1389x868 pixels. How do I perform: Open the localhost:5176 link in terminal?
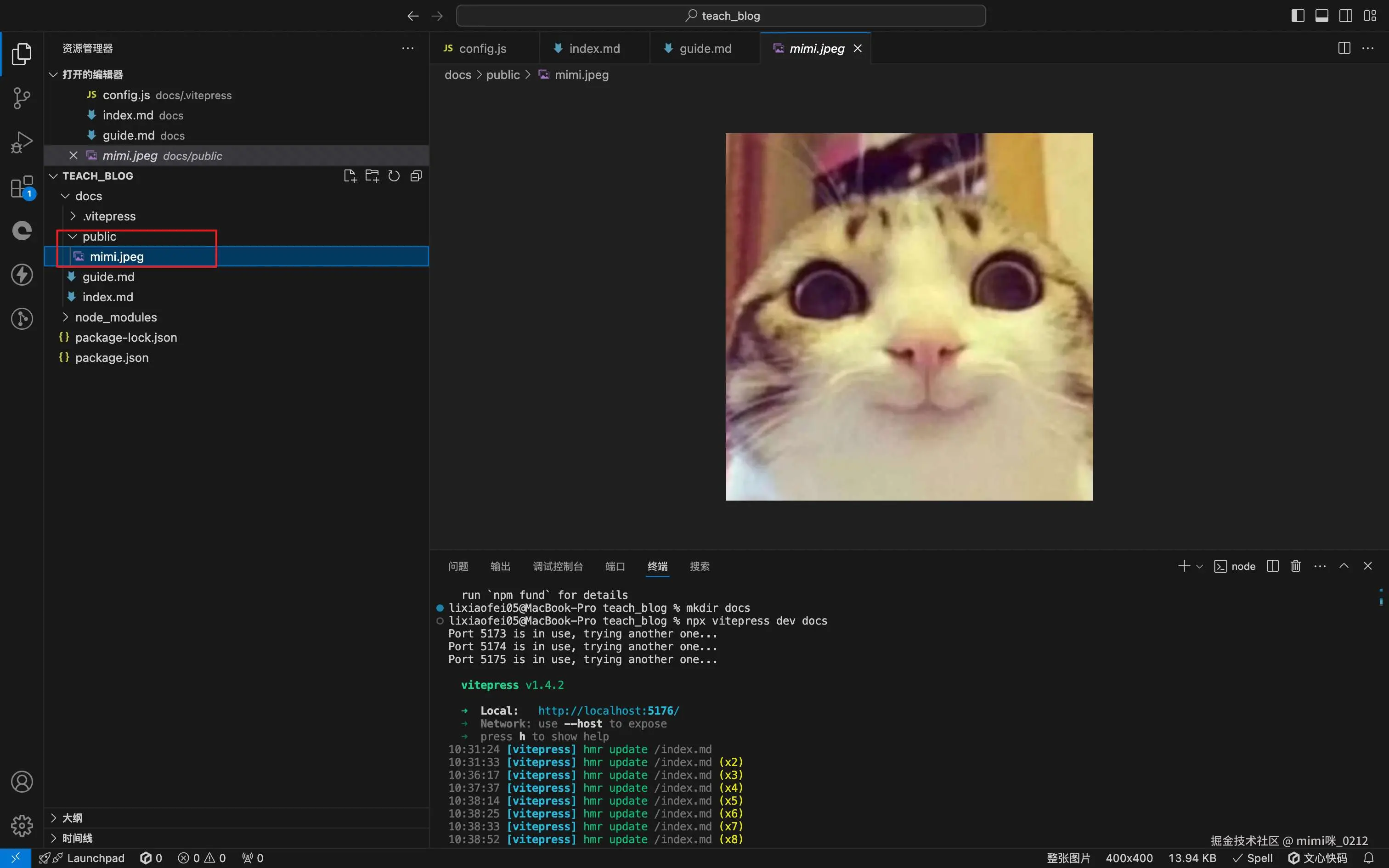[609, 711]
